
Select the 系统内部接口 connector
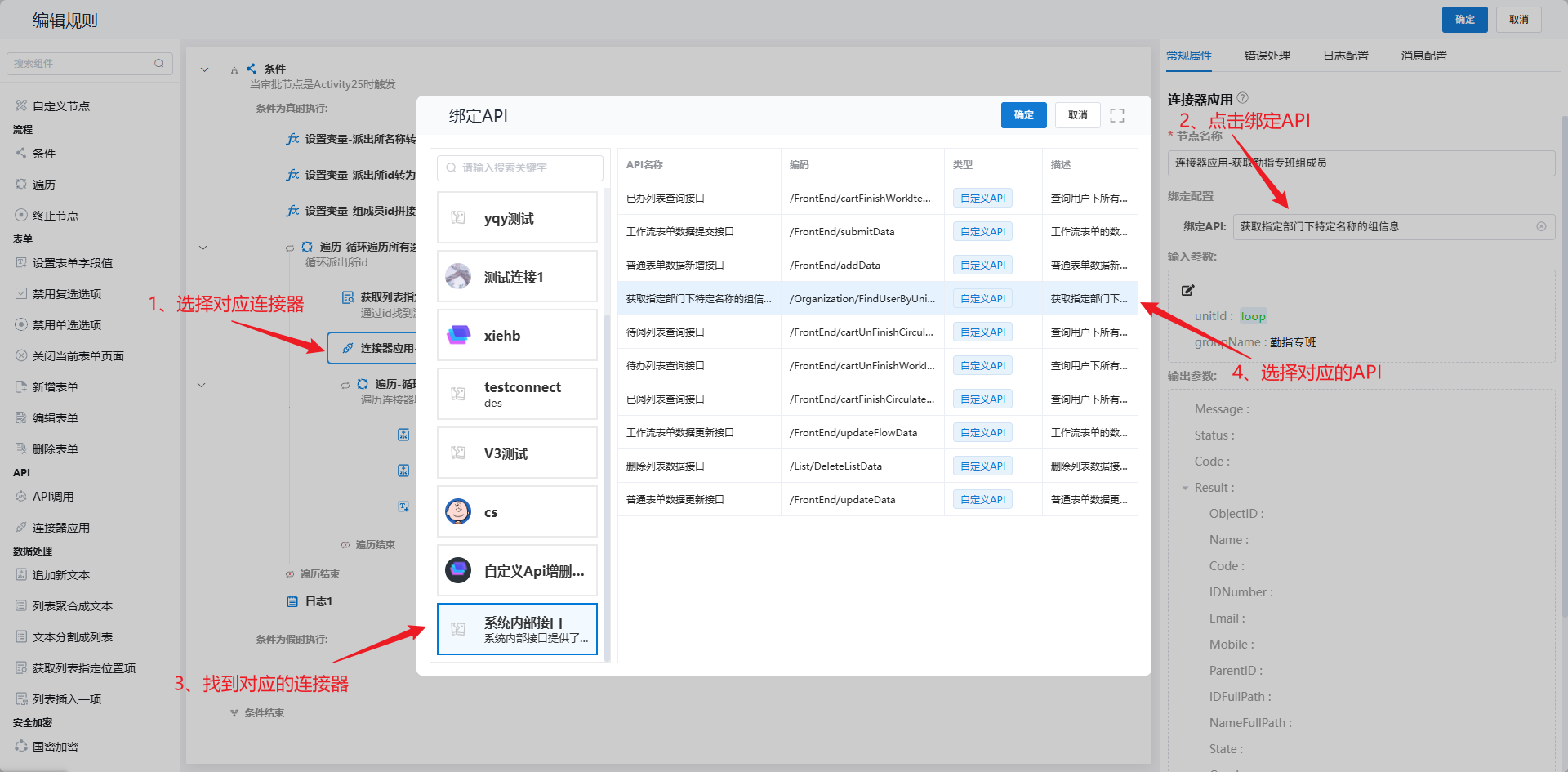(x=518, y=629)
